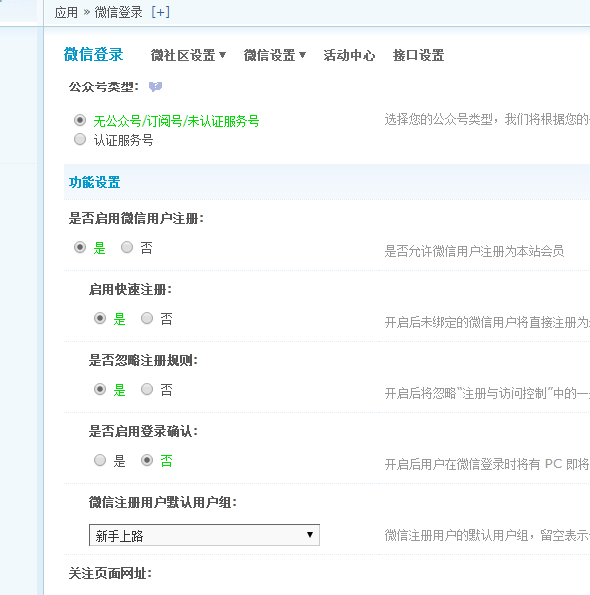
Task: Click 应用 in the breadcrumb
Action: (x=66, y=13)
